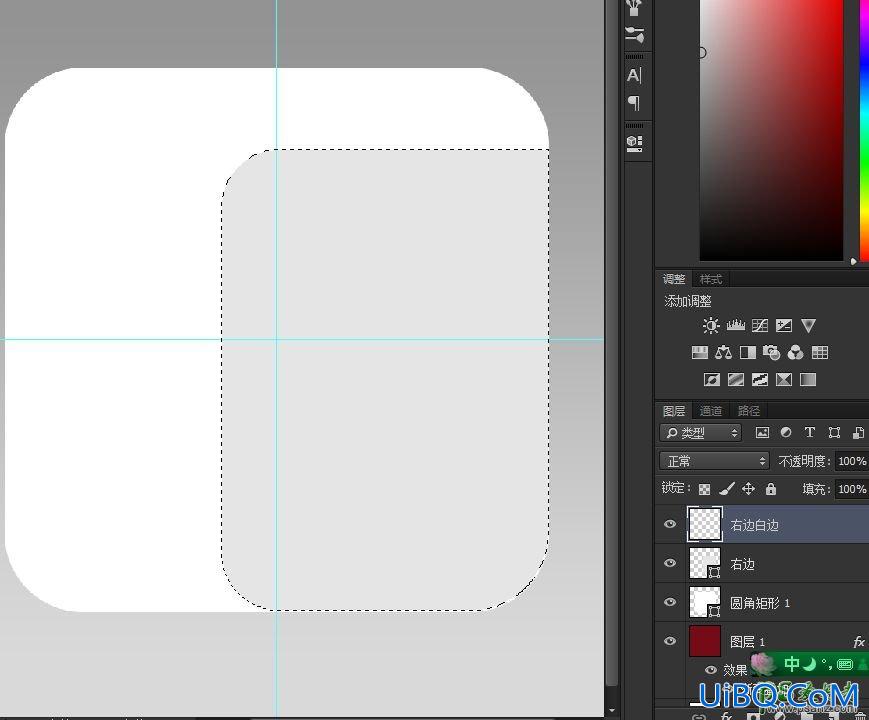This screenshot has width=869, height=720.
Task: Open layer effects fx on 图层 1
Action: tap(858, 642)
